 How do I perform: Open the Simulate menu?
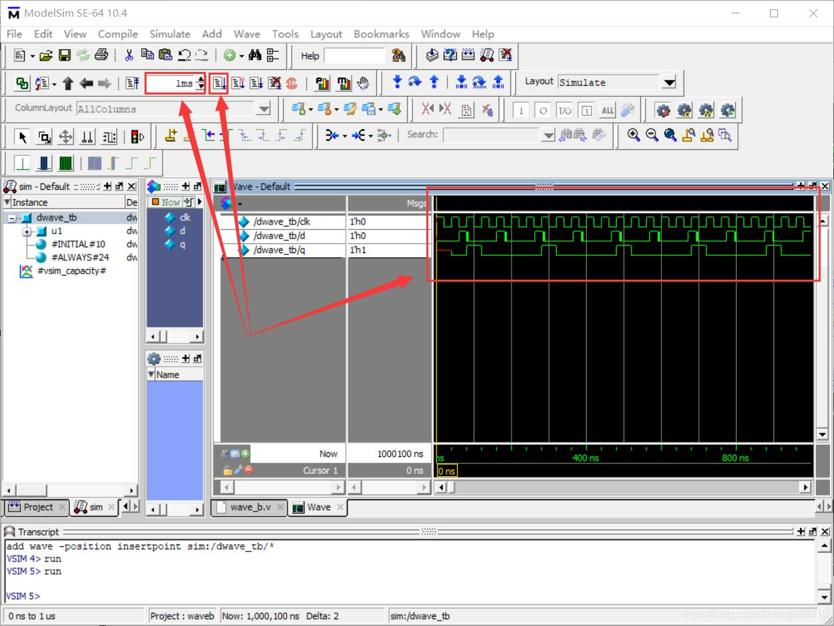[x=170, y=34]
